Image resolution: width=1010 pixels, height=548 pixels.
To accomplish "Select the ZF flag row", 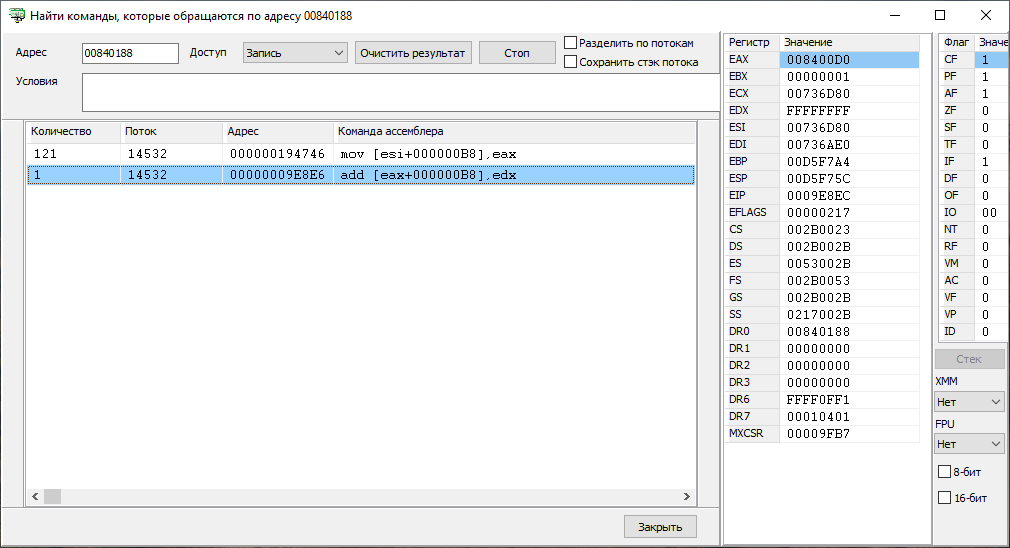I will [973, 111].
